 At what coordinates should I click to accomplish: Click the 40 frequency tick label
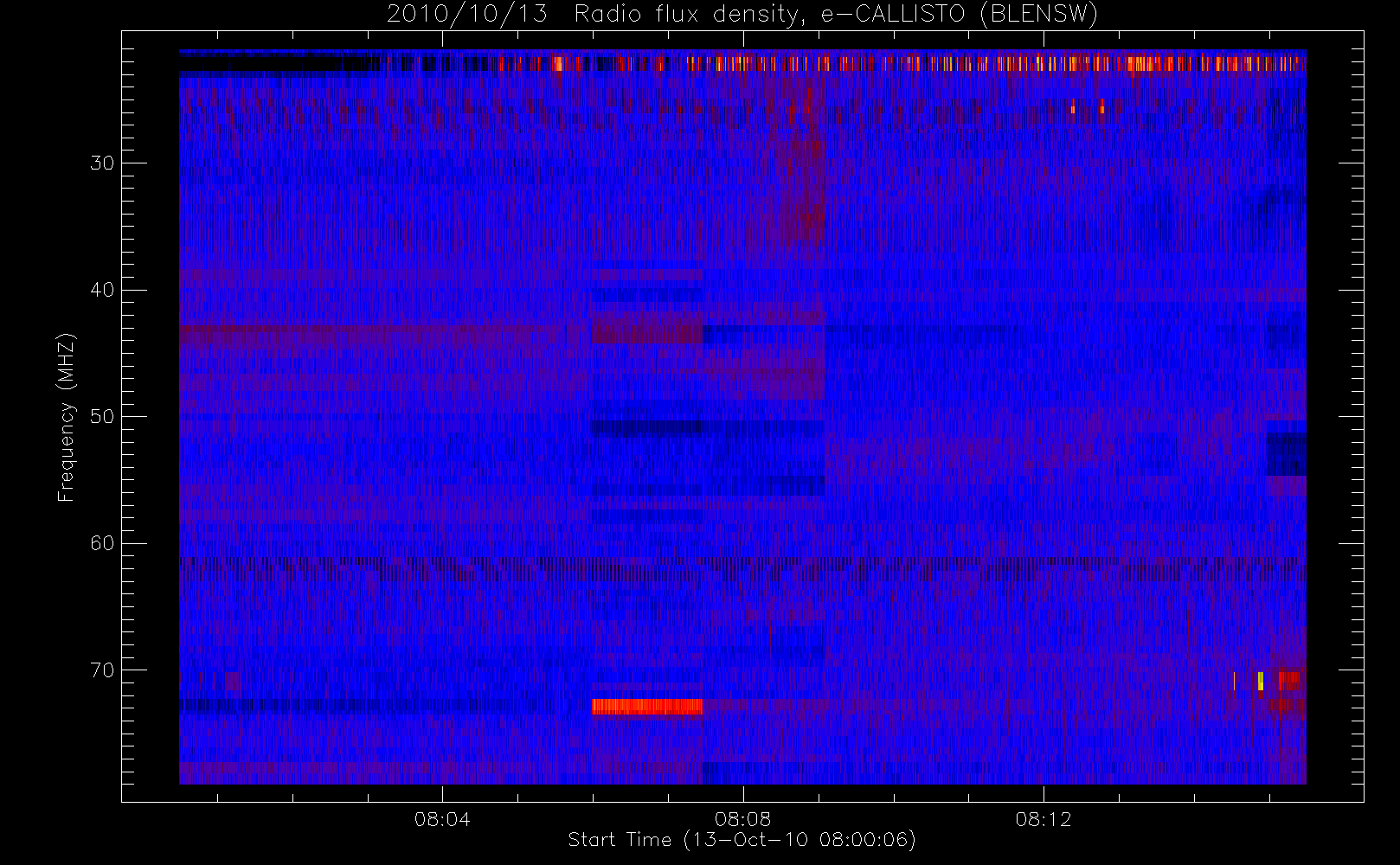[x=102, y=290]
